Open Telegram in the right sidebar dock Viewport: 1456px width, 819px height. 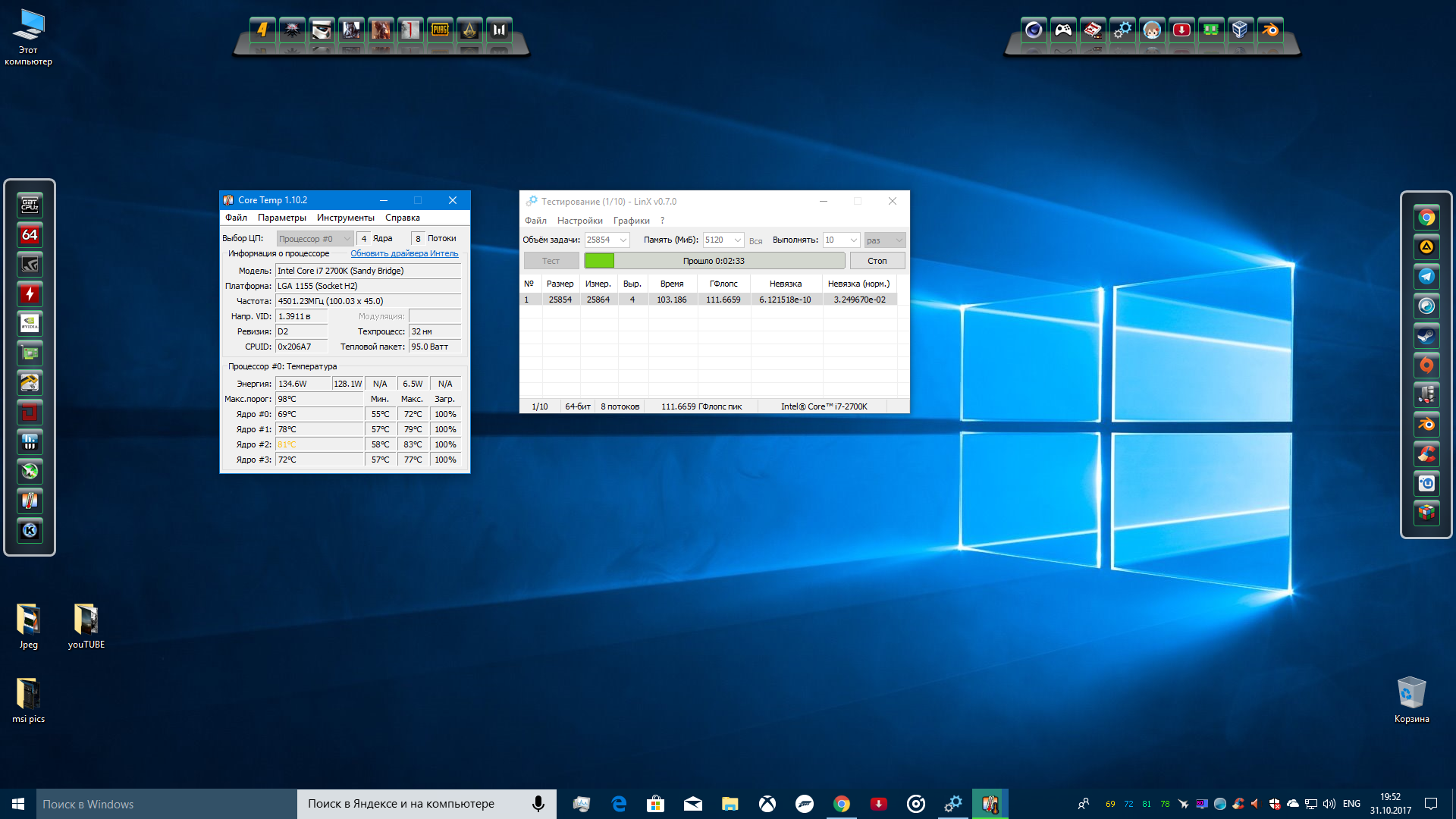[x=1426, y=277]
